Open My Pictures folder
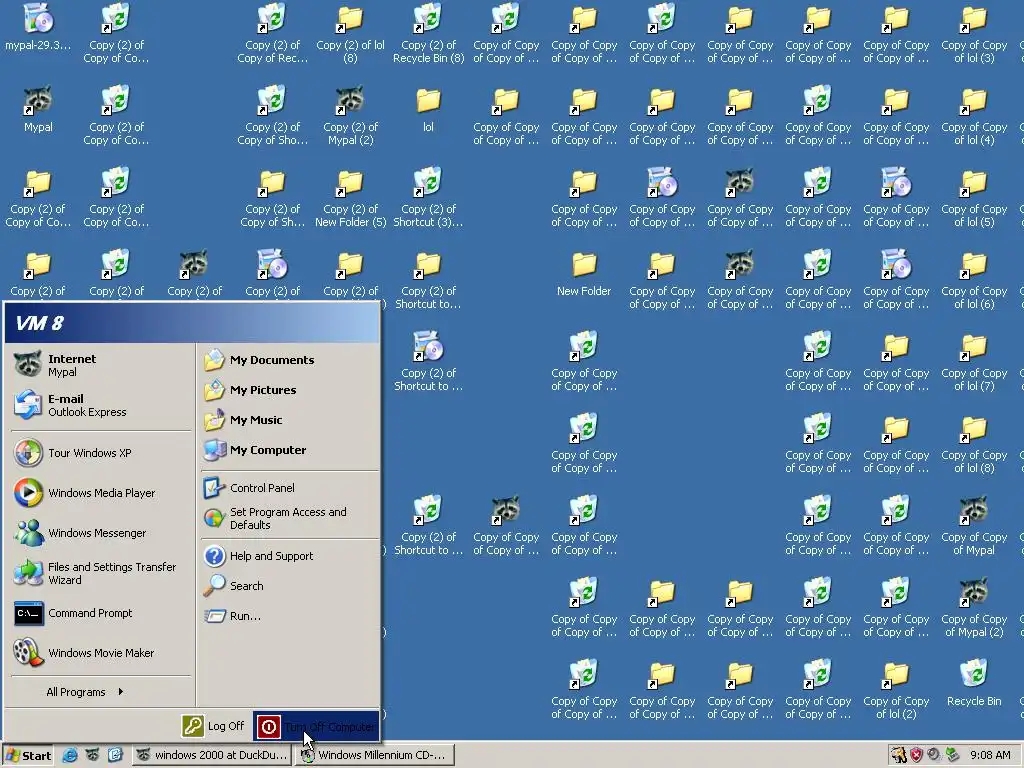1024x768 pixels. point(289,390)
